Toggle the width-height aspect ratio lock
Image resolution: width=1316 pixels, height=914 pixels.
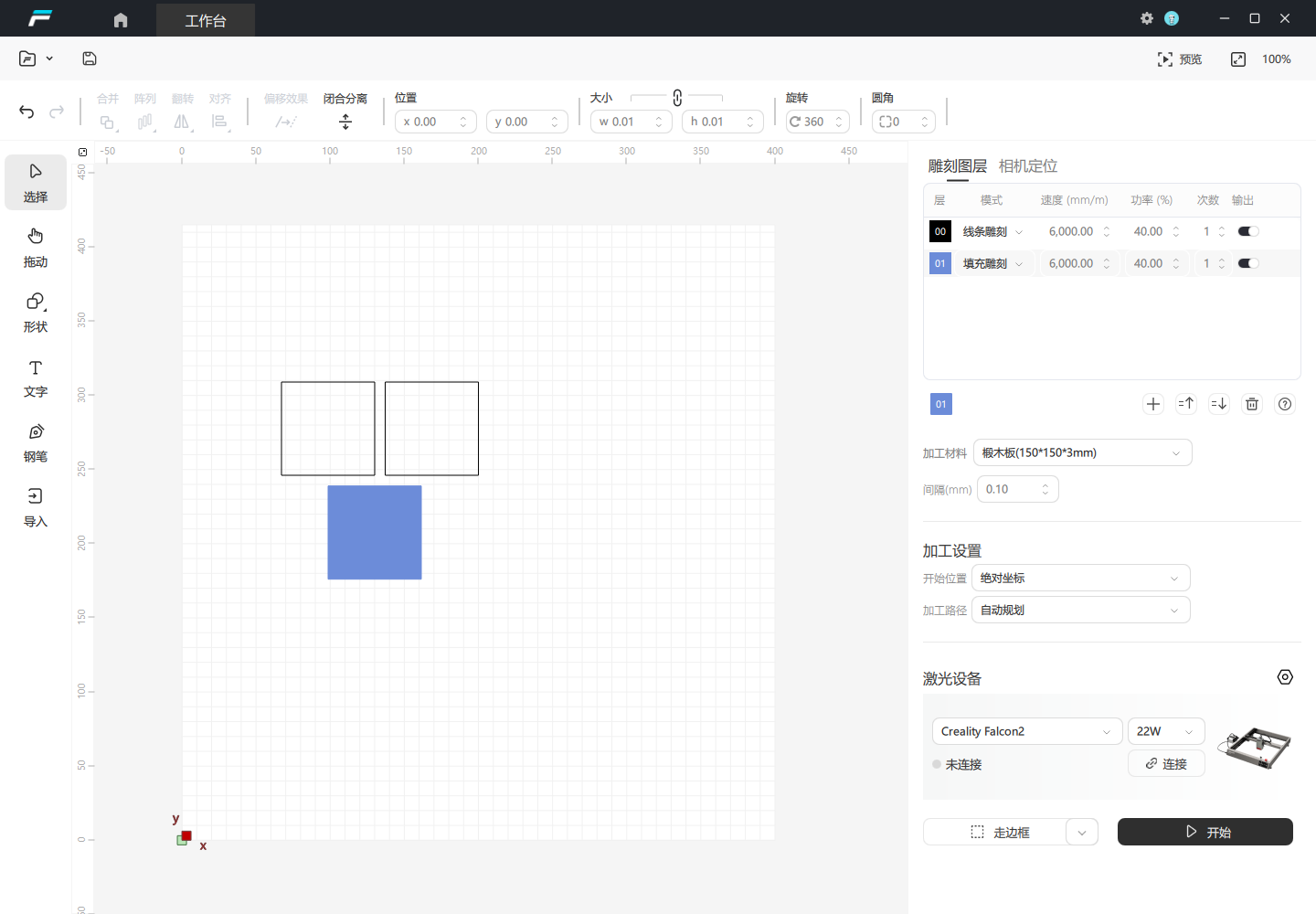(677, 98)
